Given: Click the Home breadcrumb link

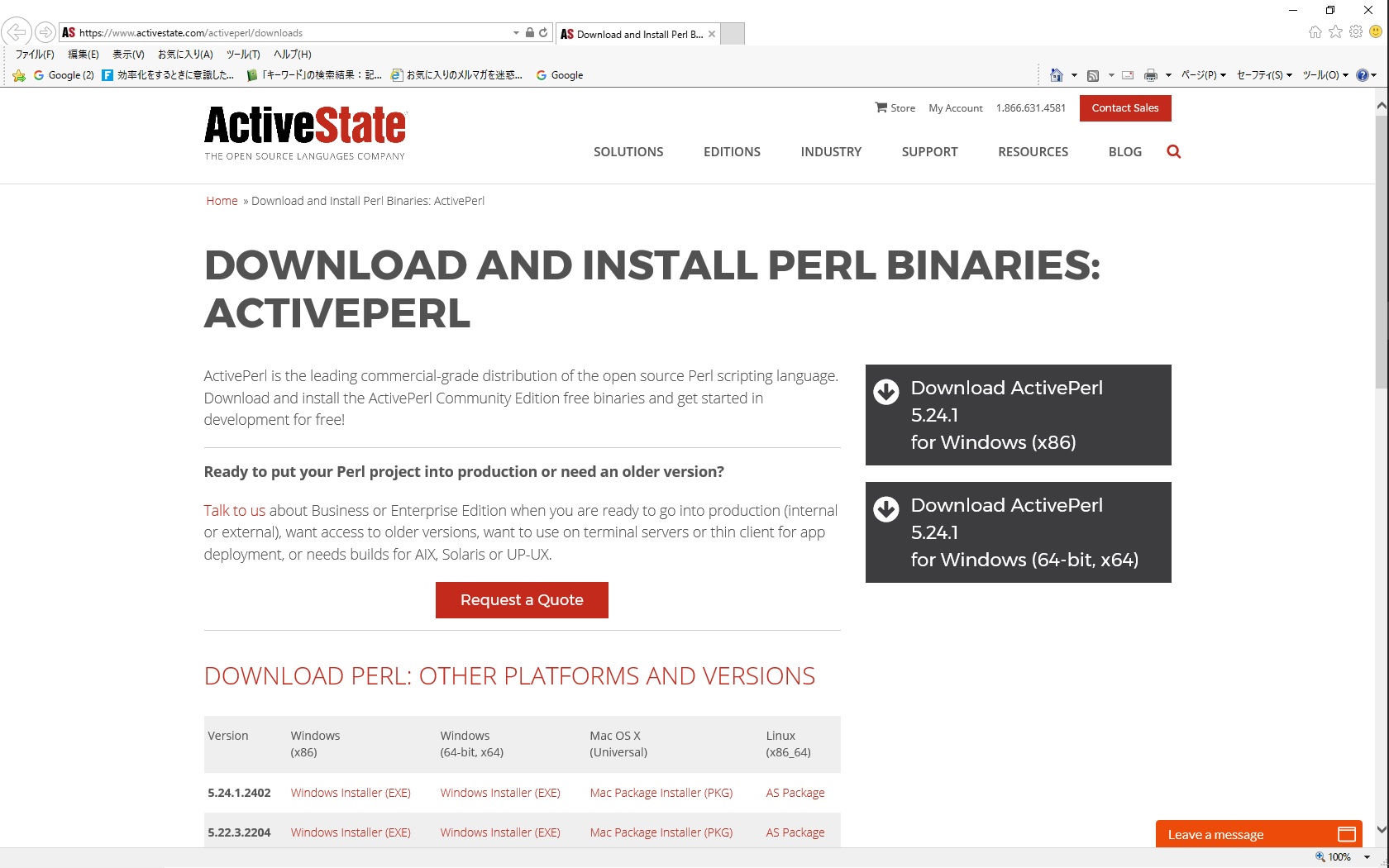Looking at the screenshot, I should click(222, 201).
